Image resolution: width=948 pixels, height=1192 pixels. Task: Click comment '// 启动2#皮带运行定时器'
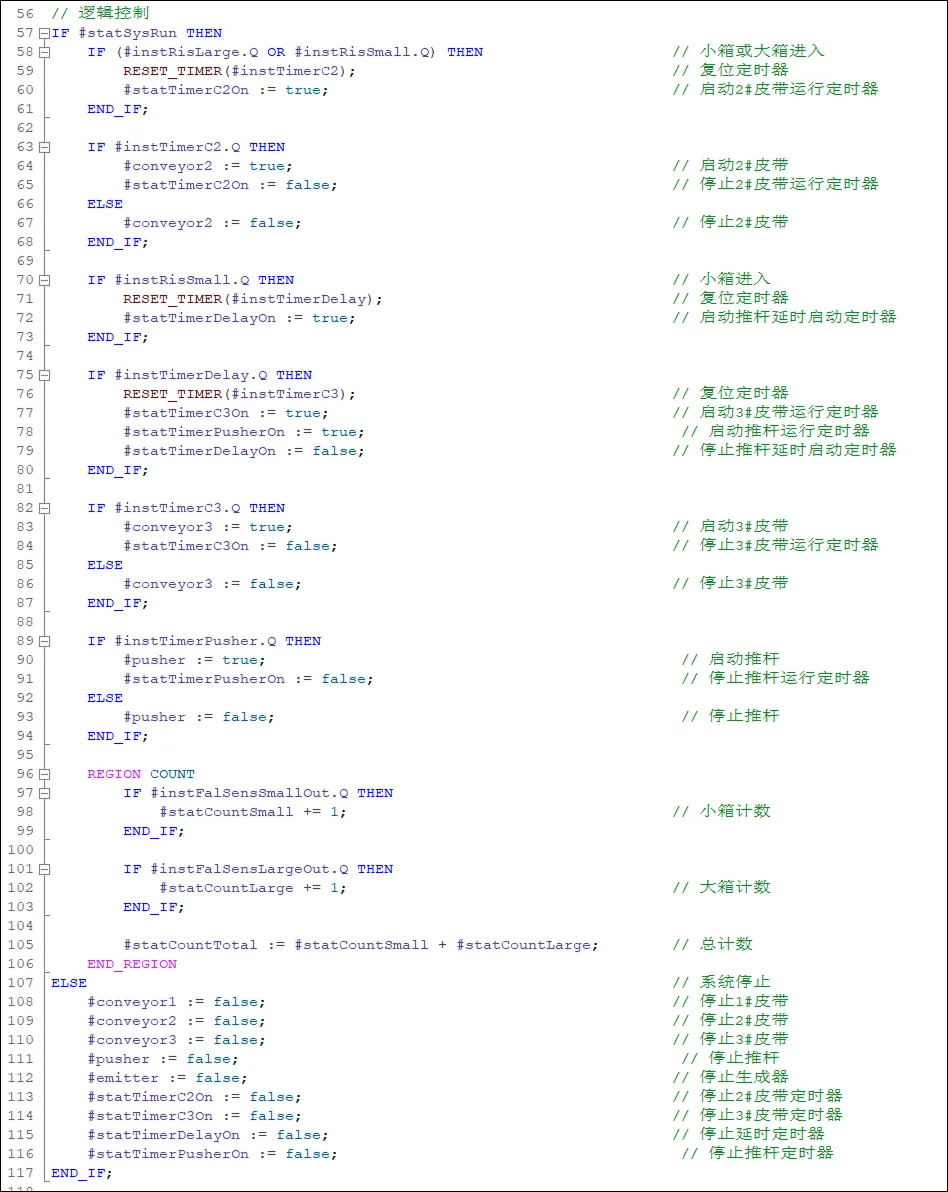775,90
